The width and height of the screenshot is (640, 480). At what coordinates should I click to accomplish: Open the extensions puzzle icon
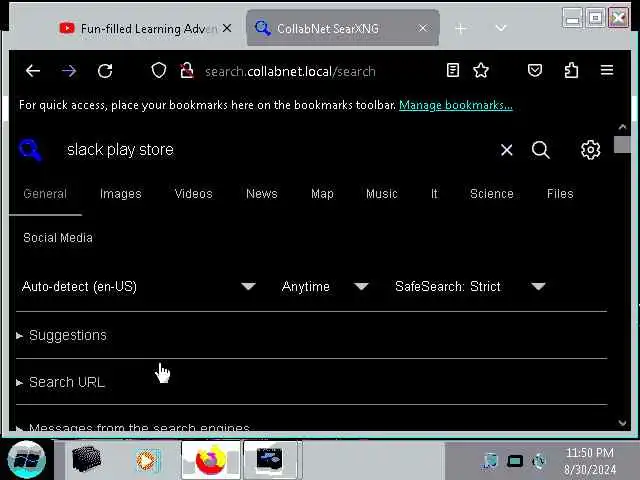click(x=571, y=70)
